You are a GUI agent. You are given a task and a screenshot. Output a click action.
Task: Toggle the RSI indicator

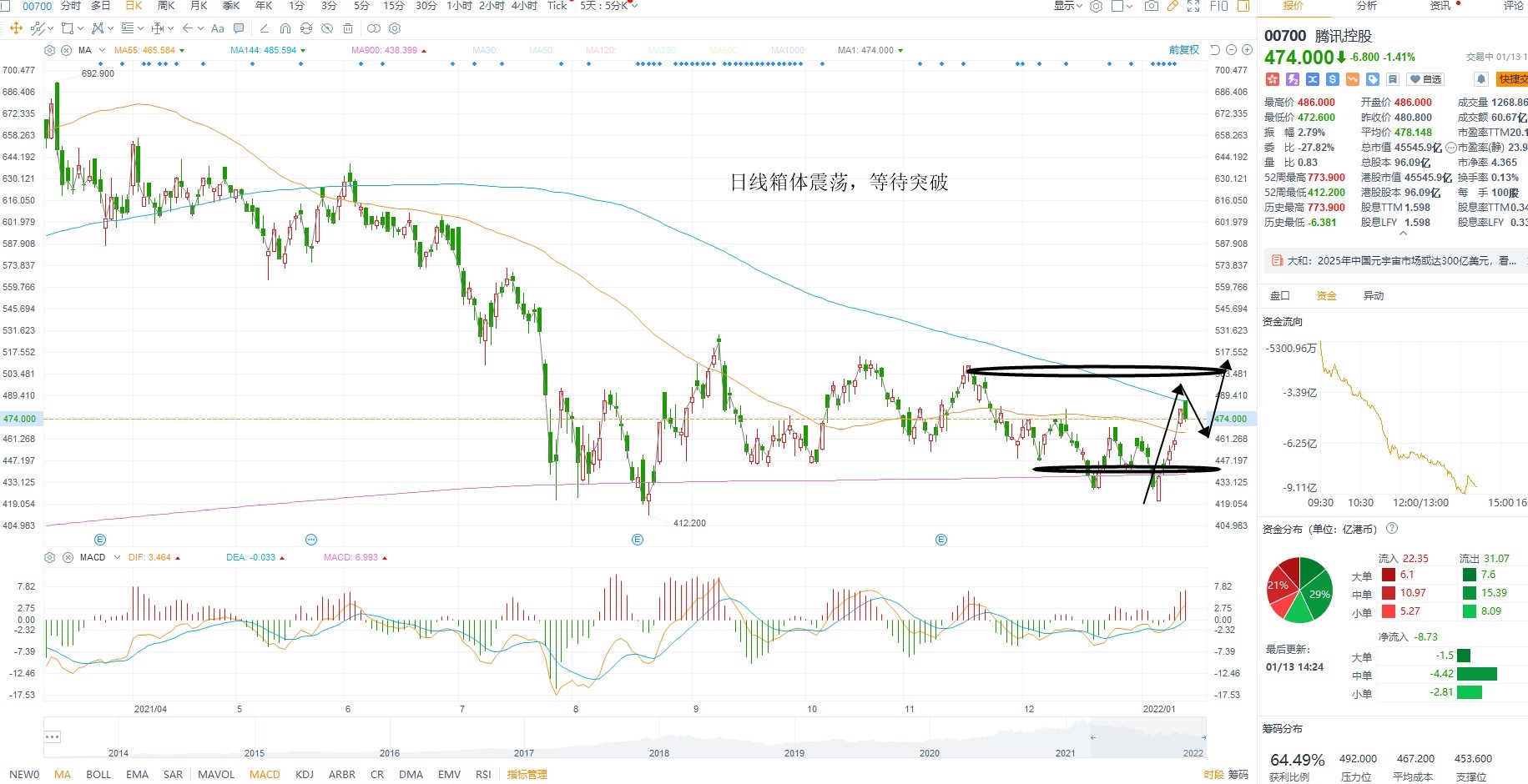click(x=483, y=774)
